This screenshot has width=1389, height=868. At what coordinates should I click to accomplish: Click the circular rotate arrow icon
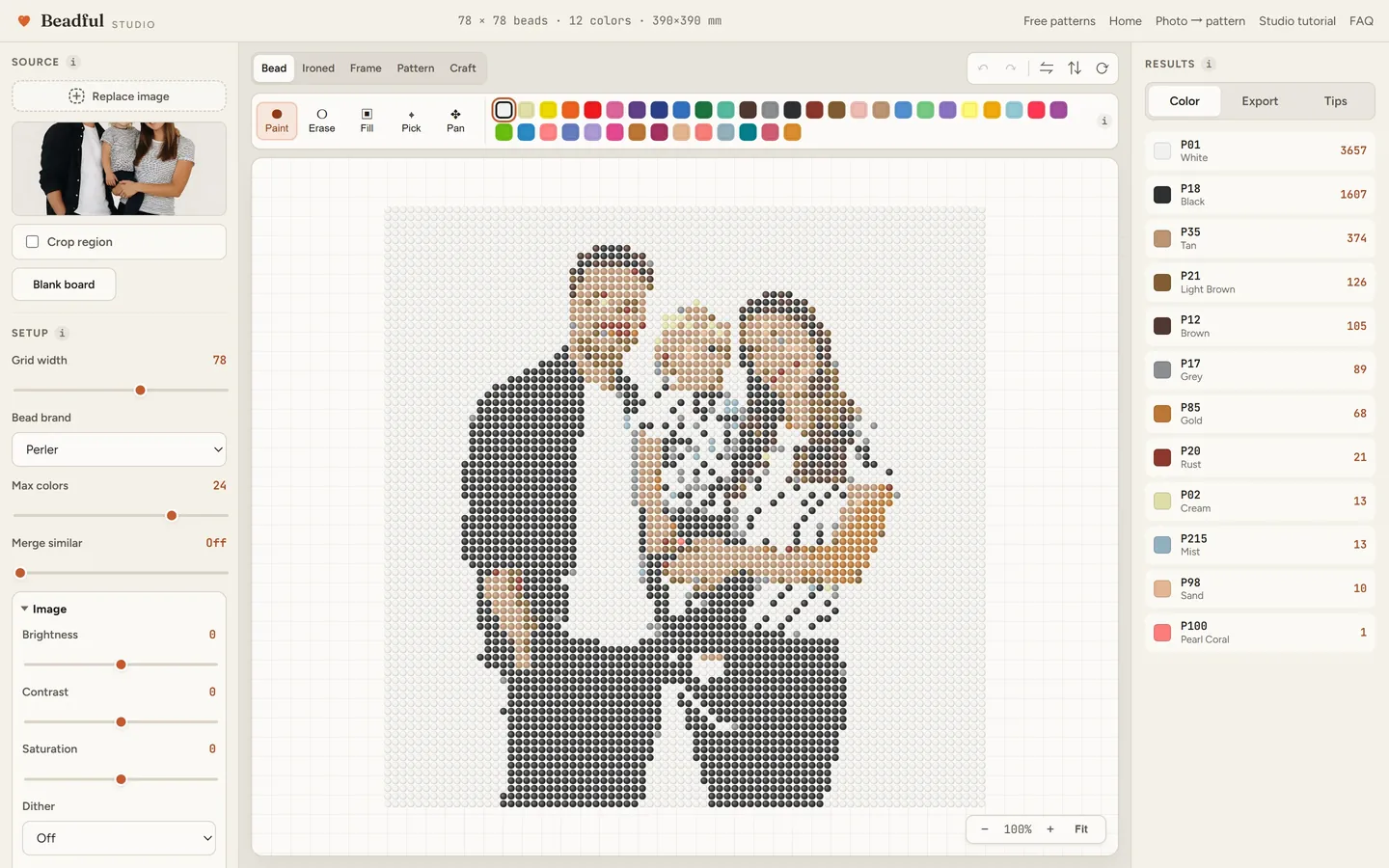coord(1103,68)
